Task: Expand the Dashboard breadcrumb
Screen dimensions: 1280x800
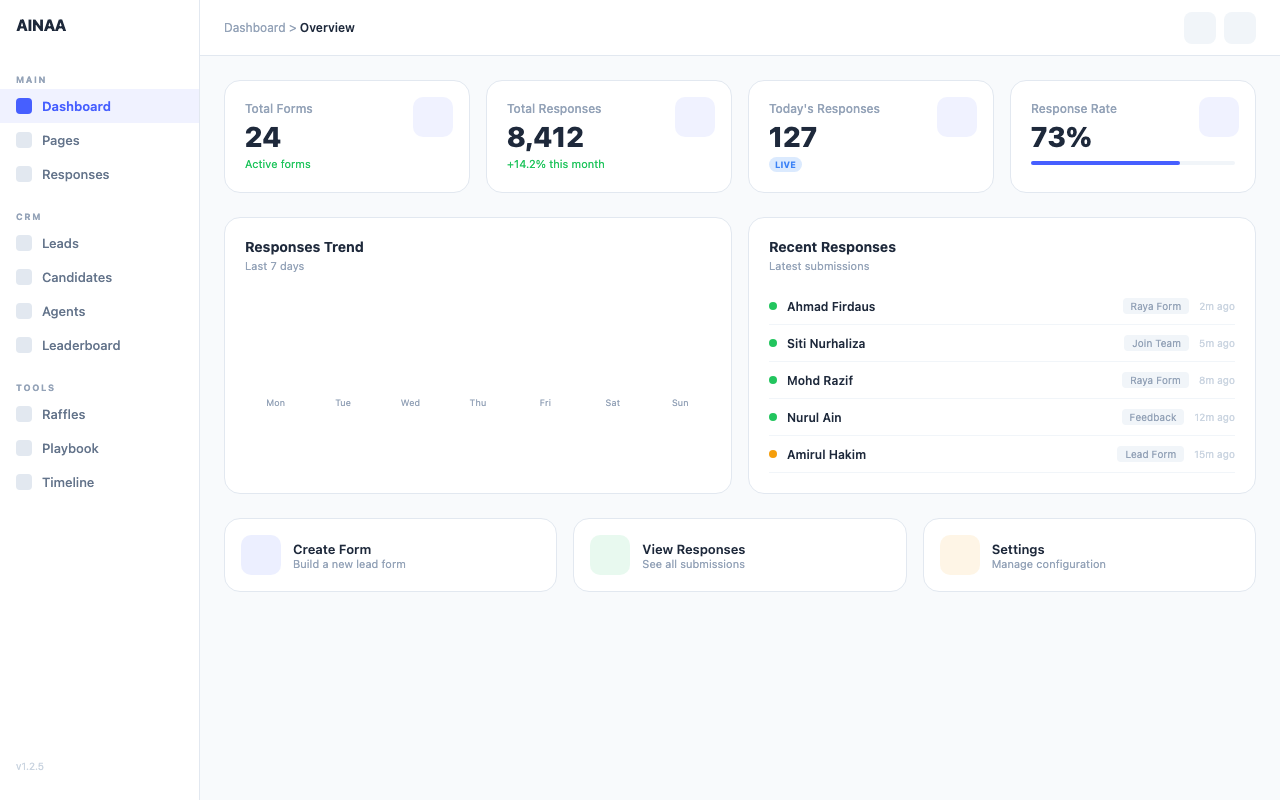Action: pos(254,27)
